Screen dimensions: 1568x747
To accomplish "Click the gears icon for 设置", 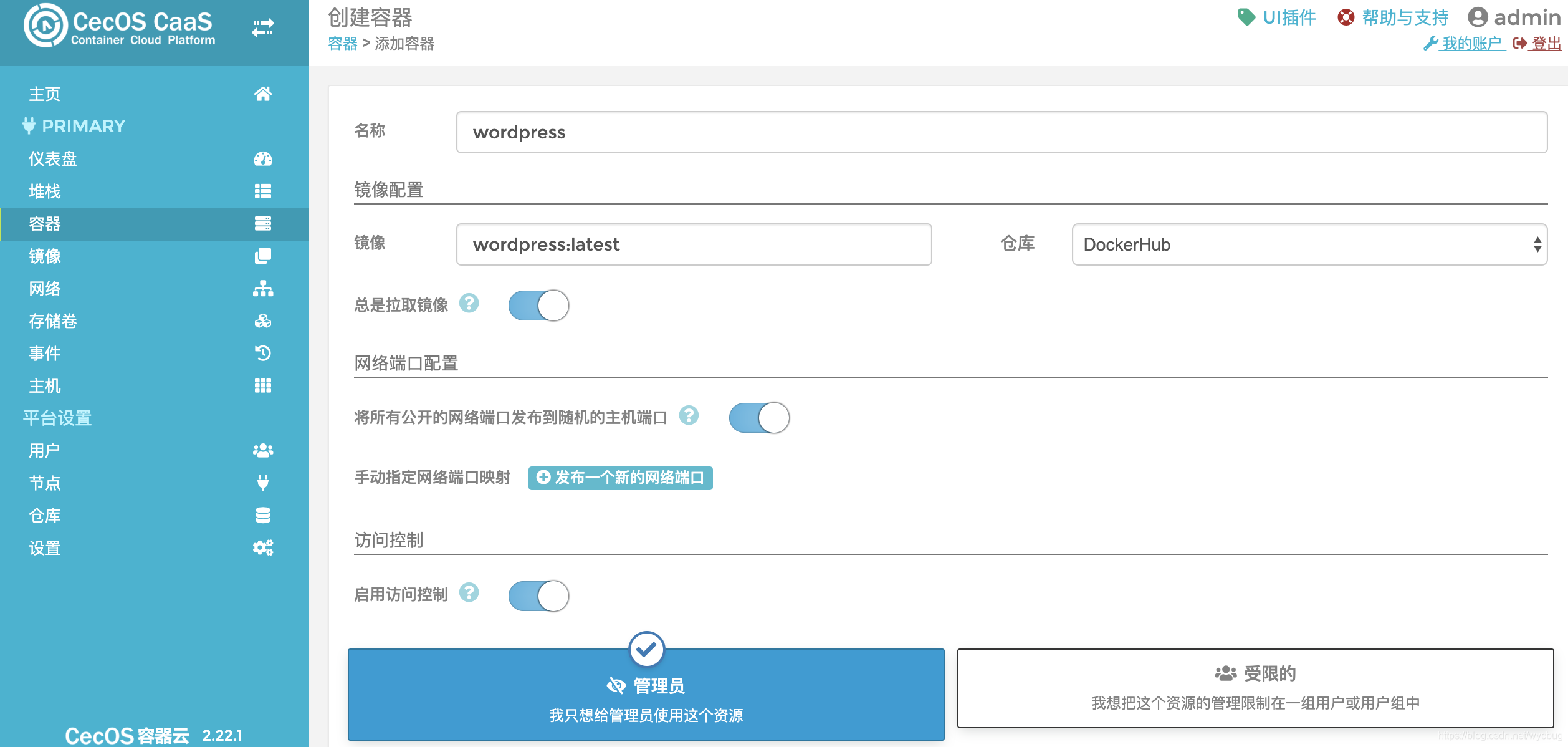I will (263, 547).
